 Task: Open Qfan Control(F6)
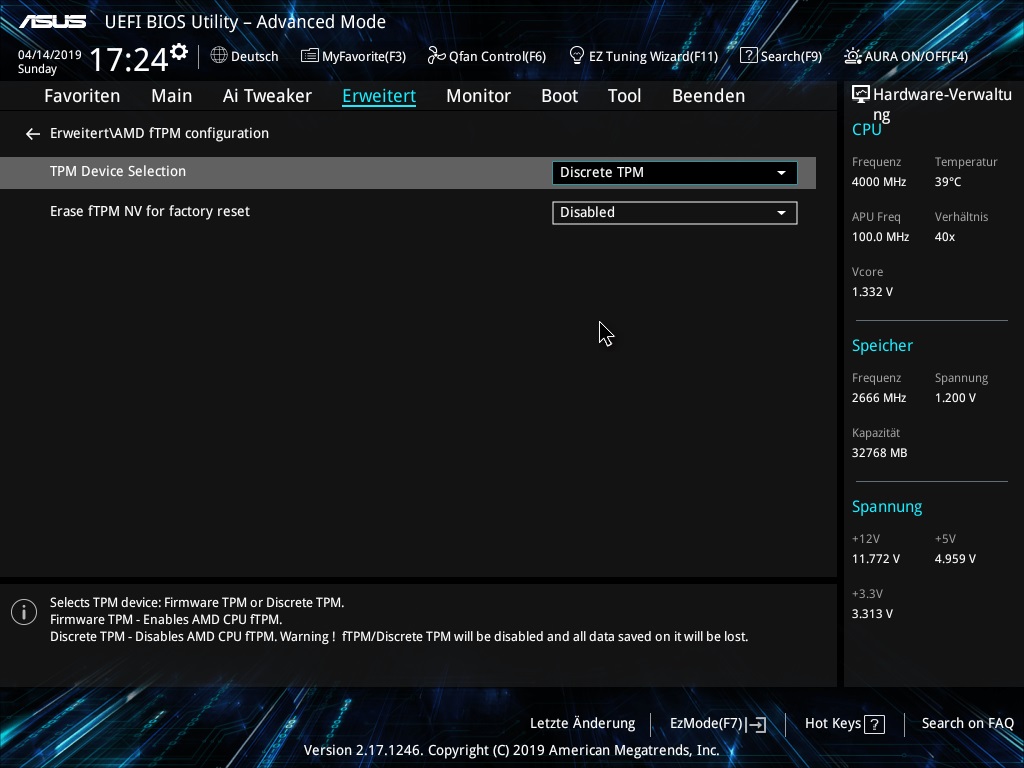click(x=487, y=56)
